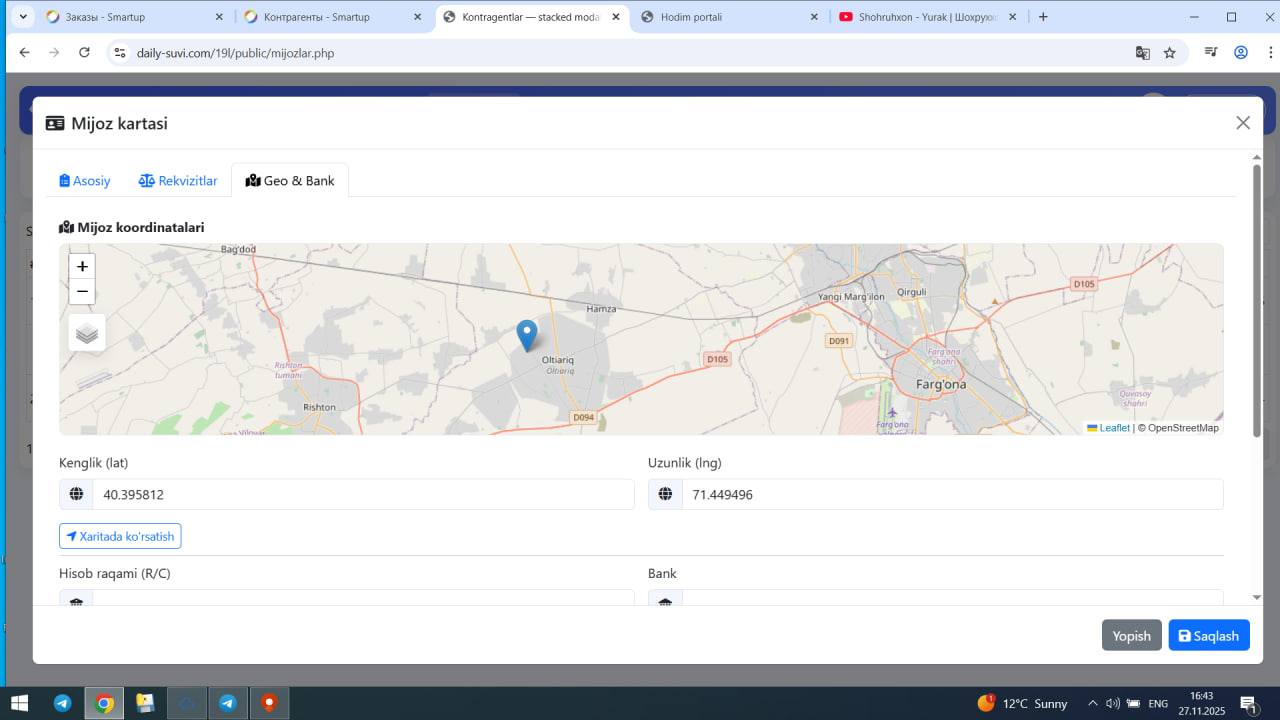This screenshot has height=720, width=1280.
Task: Open Telegram from the taskbar
Action: pos(62,703)
